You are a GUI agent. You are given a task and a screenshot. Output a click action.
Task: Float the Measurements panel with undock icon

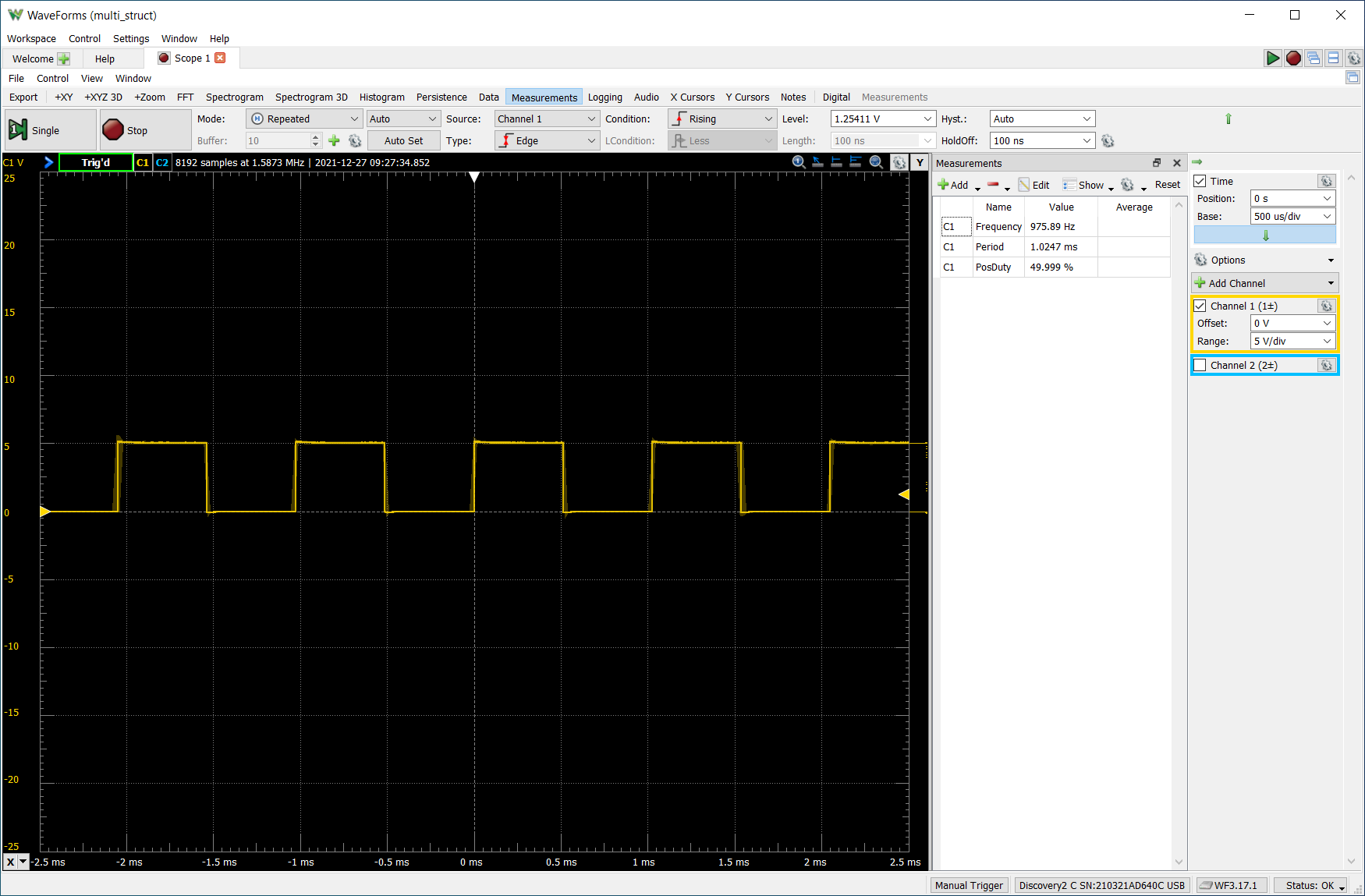pos(1157,163)
